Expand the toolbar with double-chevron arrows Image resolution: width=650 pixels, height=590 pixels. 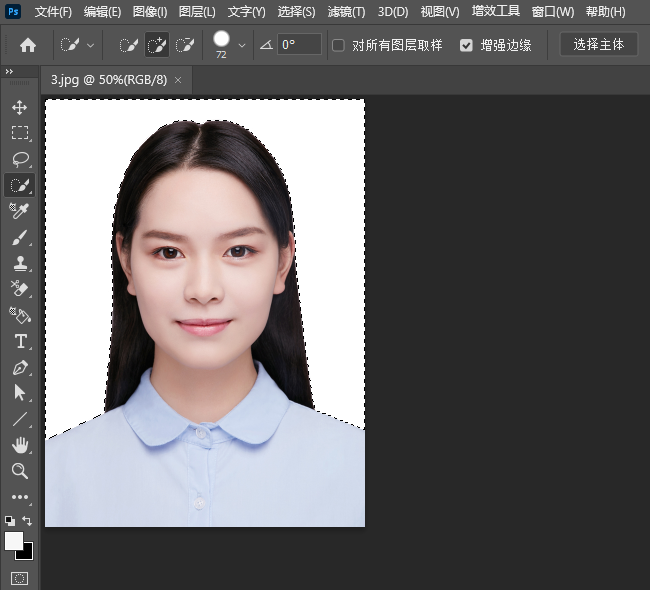(10, 72)
